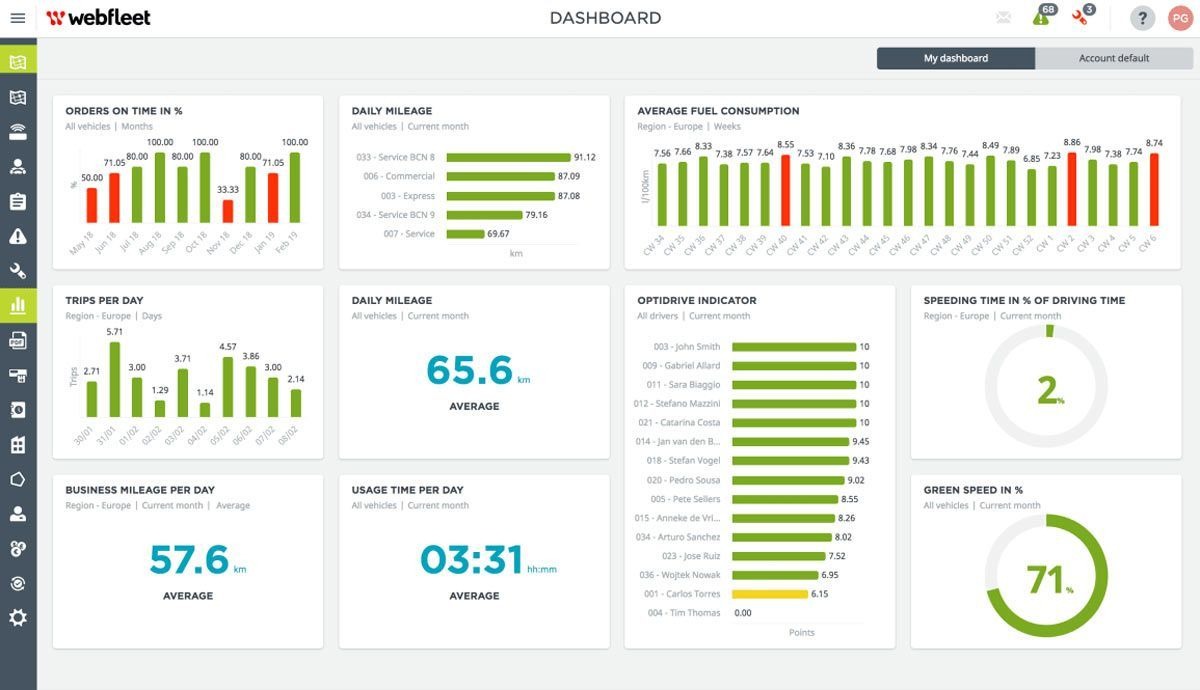Open alerts with the 68 badge

(x=1042, y=18)
